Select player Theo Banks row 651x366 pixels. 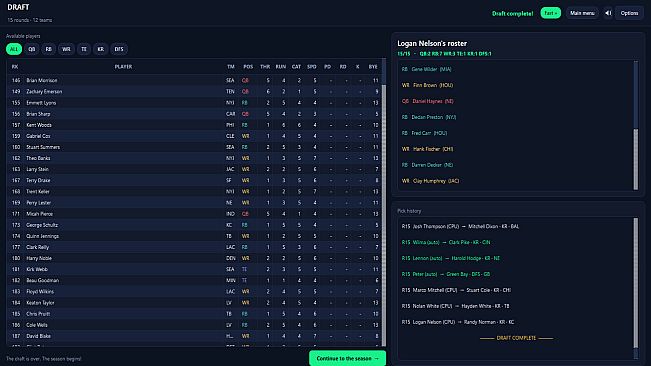coord(193,158)
